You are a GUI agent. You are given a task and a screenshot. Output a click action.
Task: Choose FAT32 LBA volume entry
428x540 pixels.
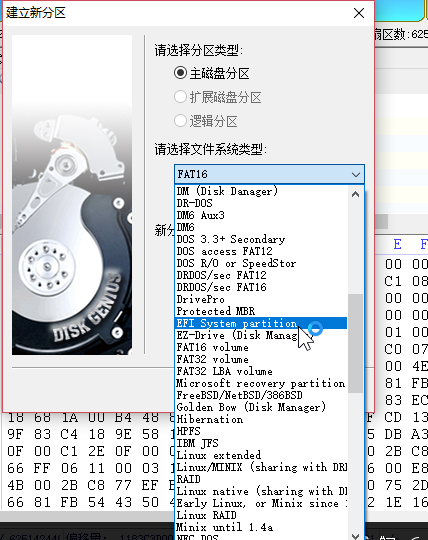(261, 371)
